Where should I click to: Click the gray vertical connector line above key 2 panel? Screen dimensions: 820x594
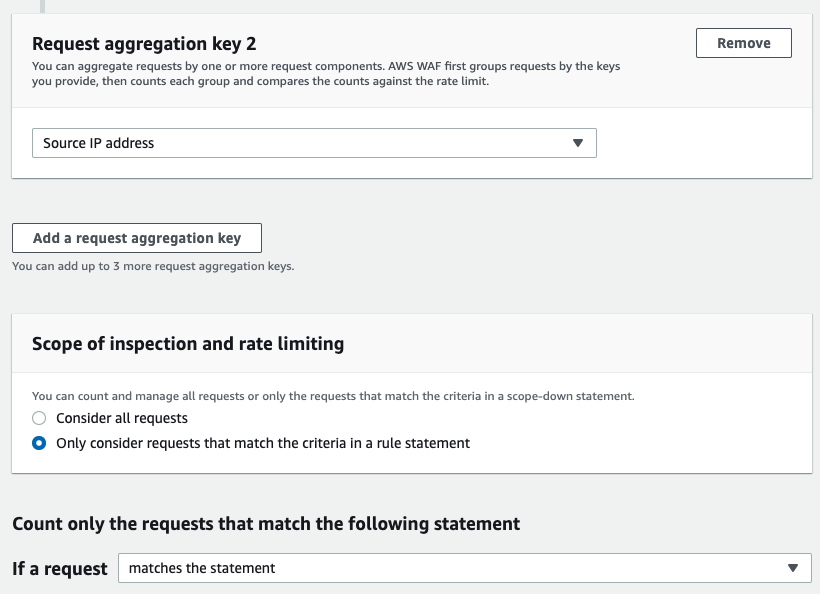(x=42, y=6)
